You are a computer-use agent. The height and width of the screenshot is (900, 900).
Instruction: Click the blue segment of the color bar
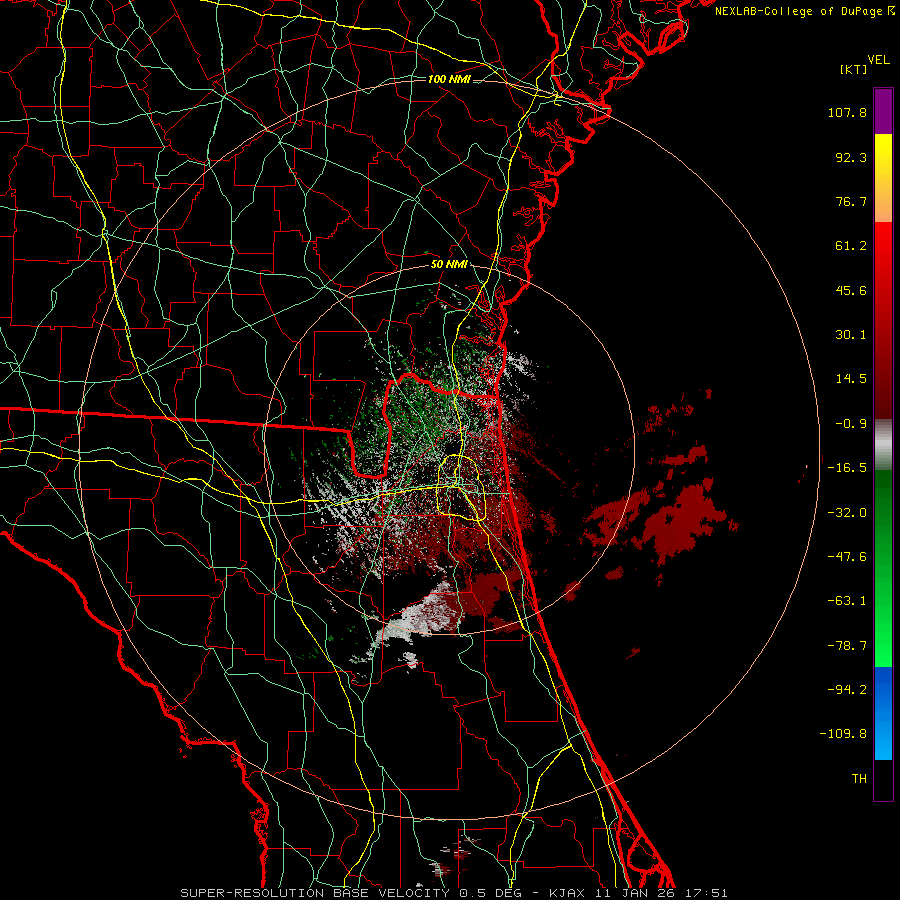[883, 713]
